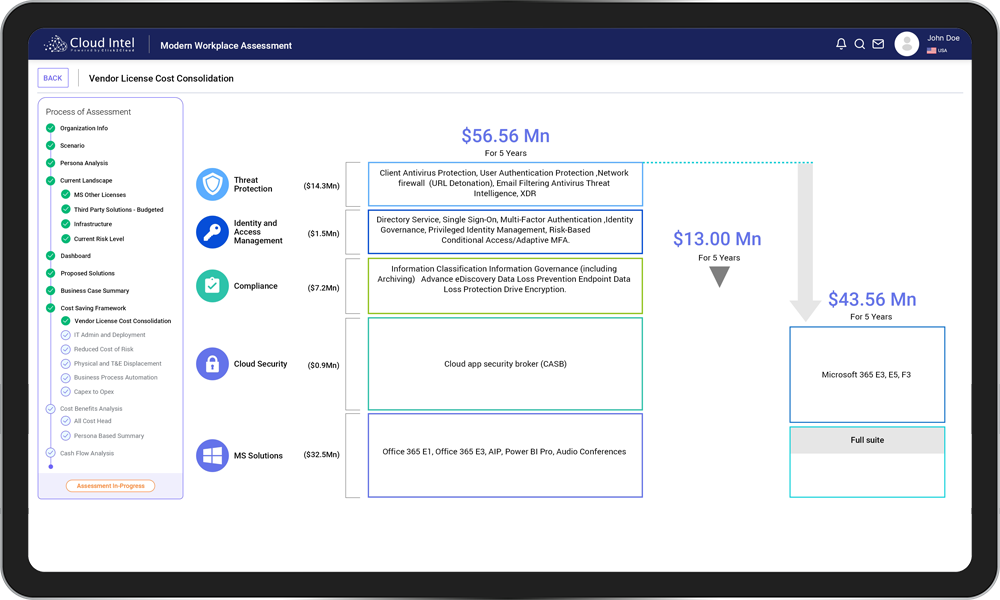Click the Modern Workplace Assessment title
The height and width of the screenshot is (600, 1000).
click(x=226, y=45)
